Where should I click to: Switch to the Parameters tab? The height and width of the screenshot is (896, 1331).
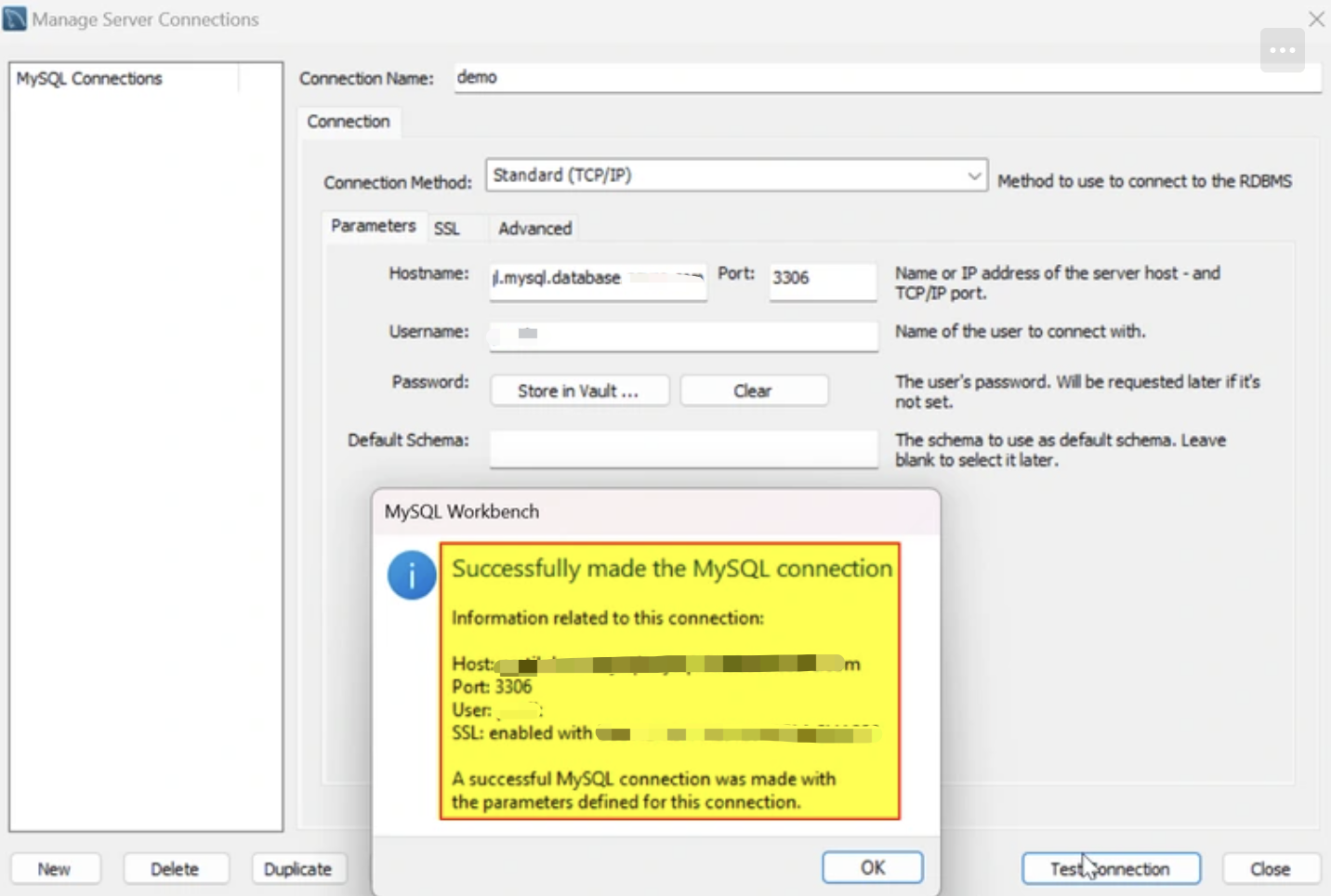tap(374, 226)
